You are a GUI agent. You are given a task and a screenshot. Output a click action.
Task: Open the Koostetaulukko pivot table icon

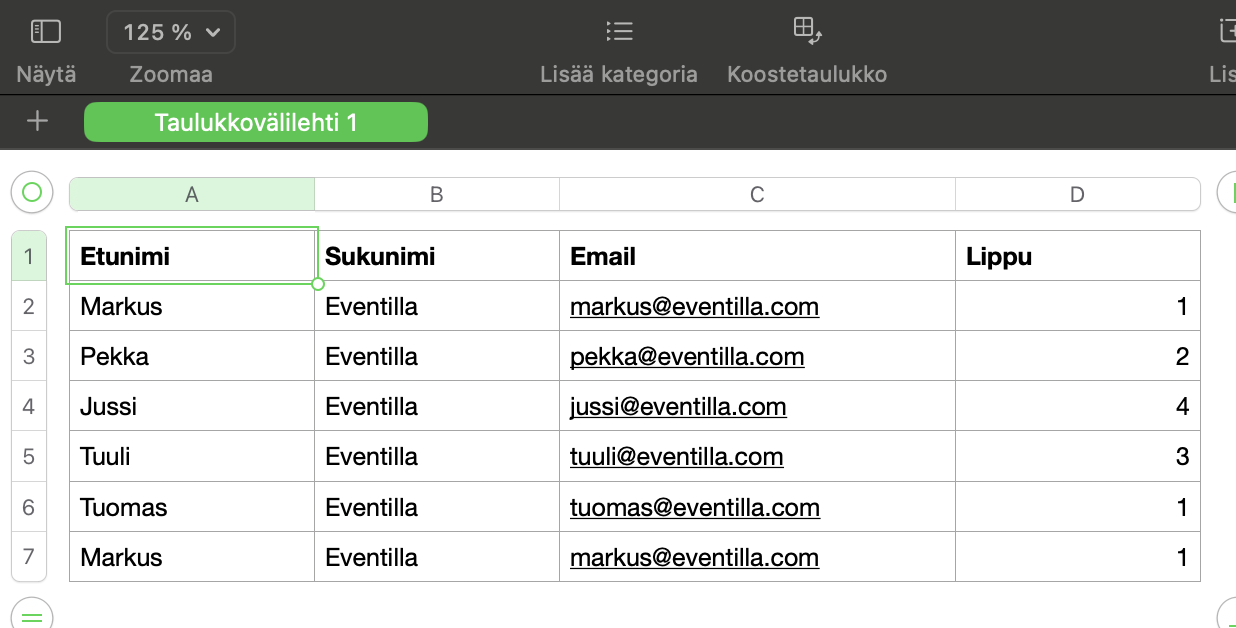point(807,30)
